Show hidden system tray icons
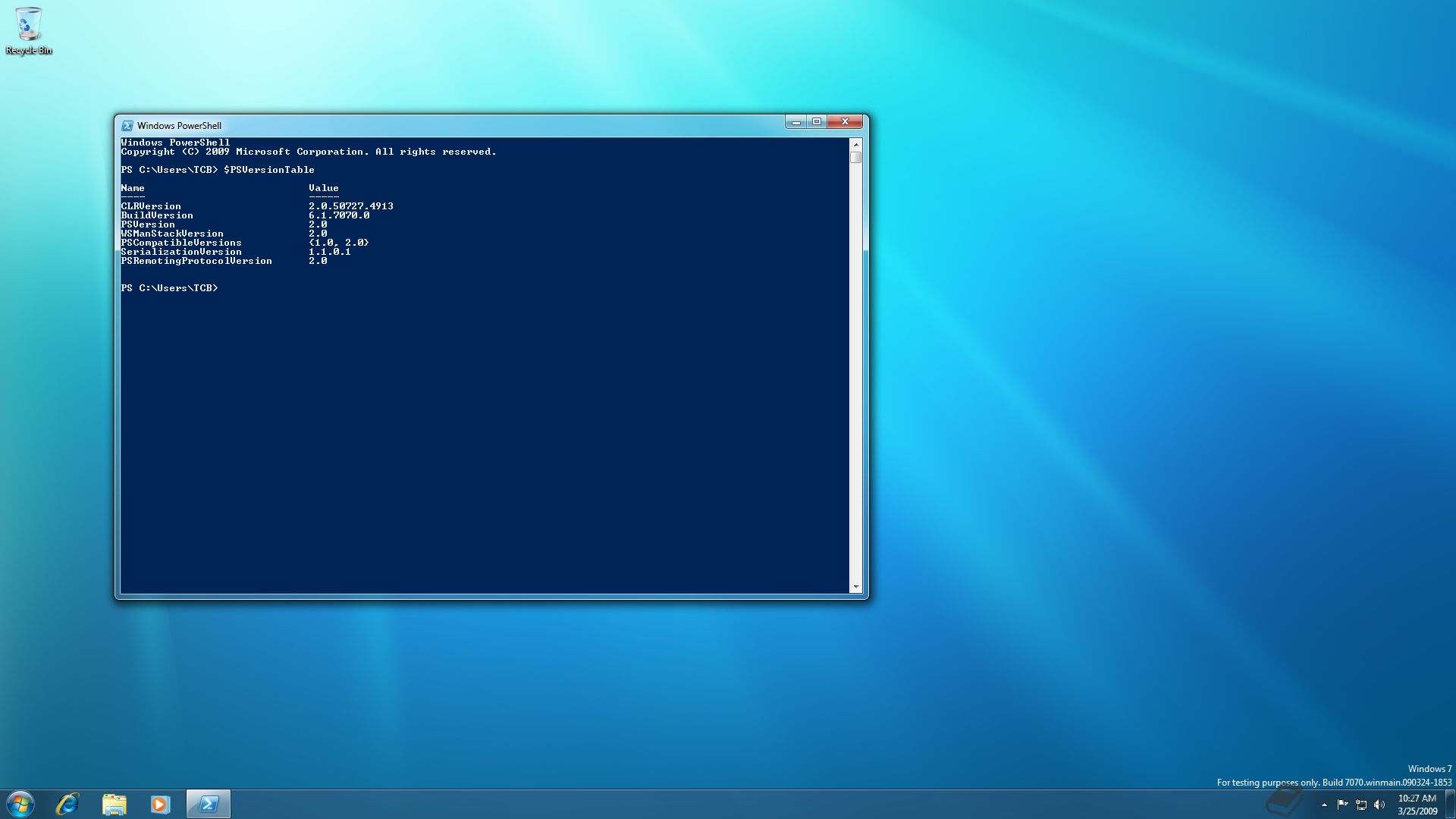This screenshot has width=1456, height=819. 1324,805
